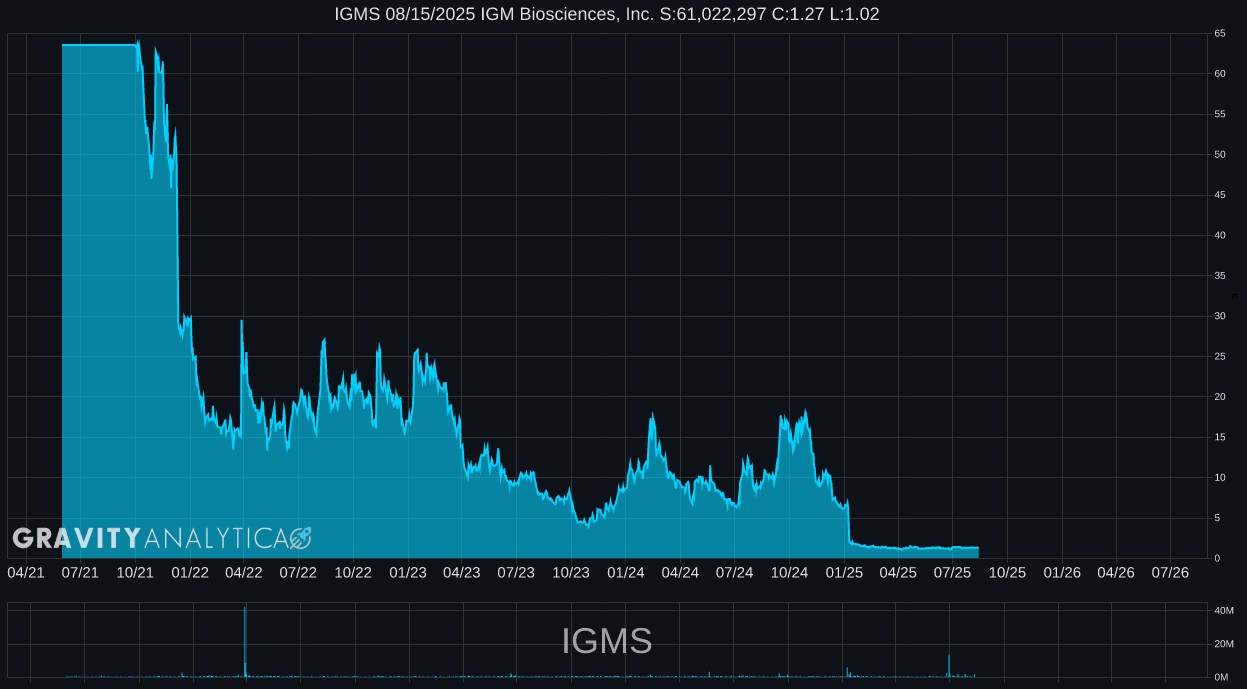Click the 10/25 date axis label

(1008, 573)
